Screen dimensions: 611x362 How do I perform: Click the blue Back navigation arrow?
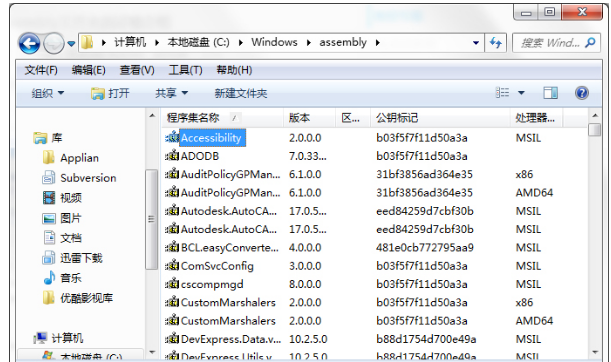[29, 43]
